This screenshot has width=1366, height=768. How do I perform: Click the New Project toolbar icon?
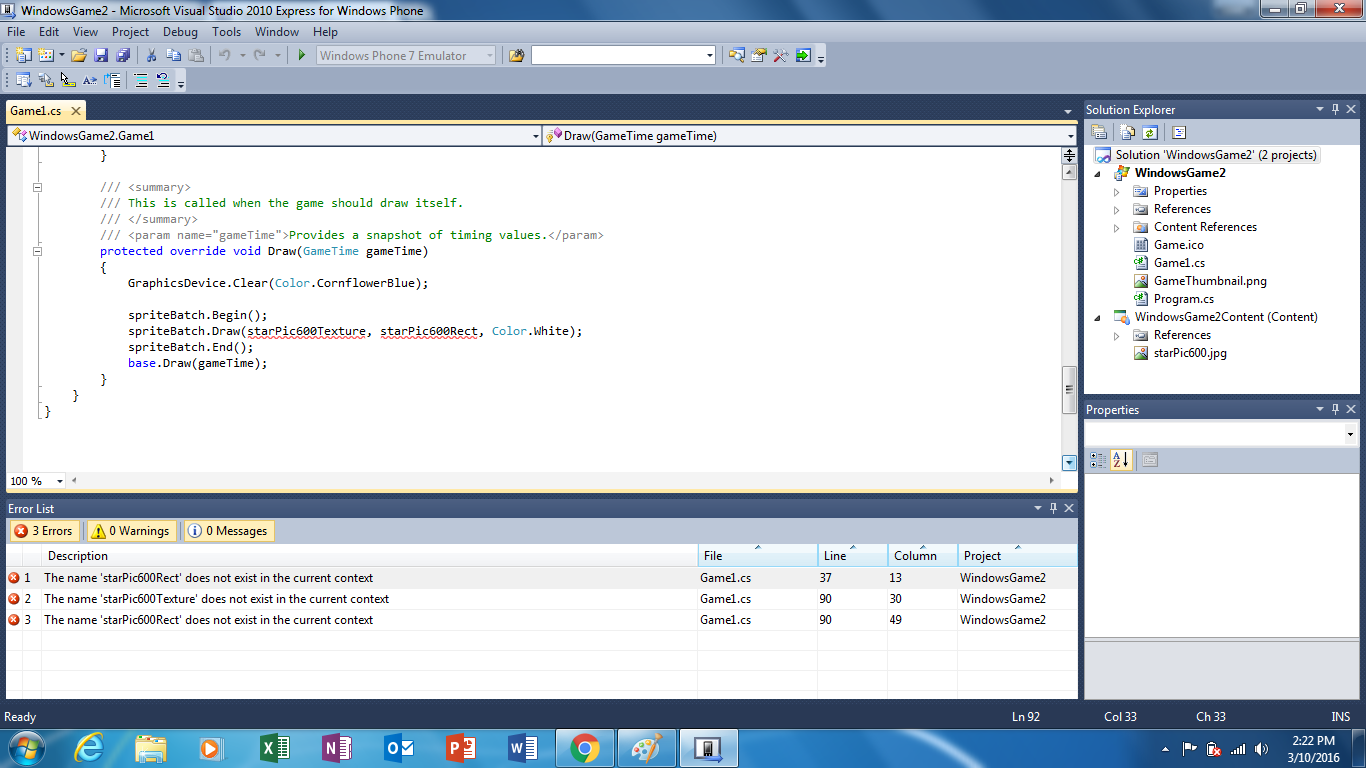(23, 56)
